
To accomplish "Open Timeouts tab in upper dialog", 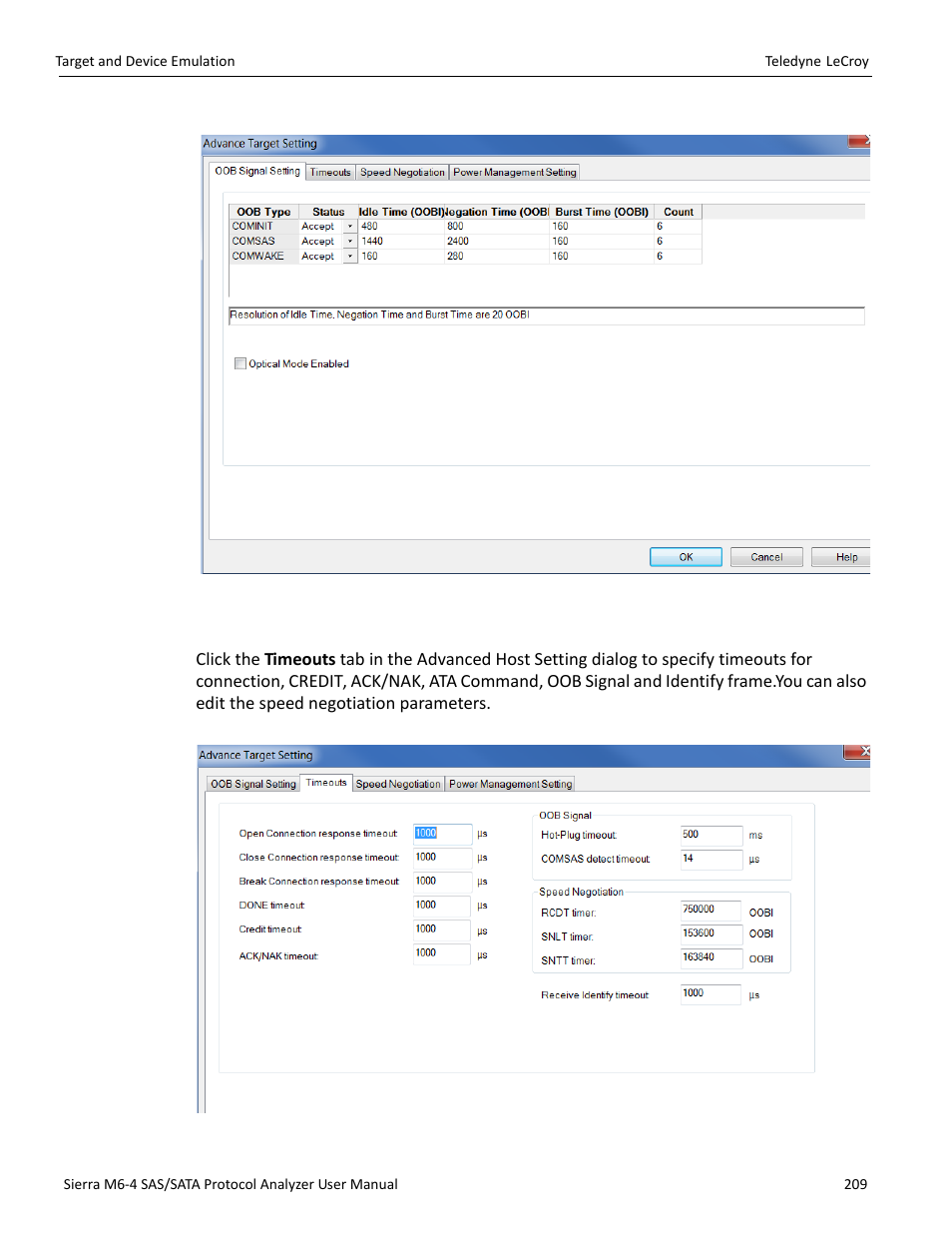I will click(x=330, y=173).
